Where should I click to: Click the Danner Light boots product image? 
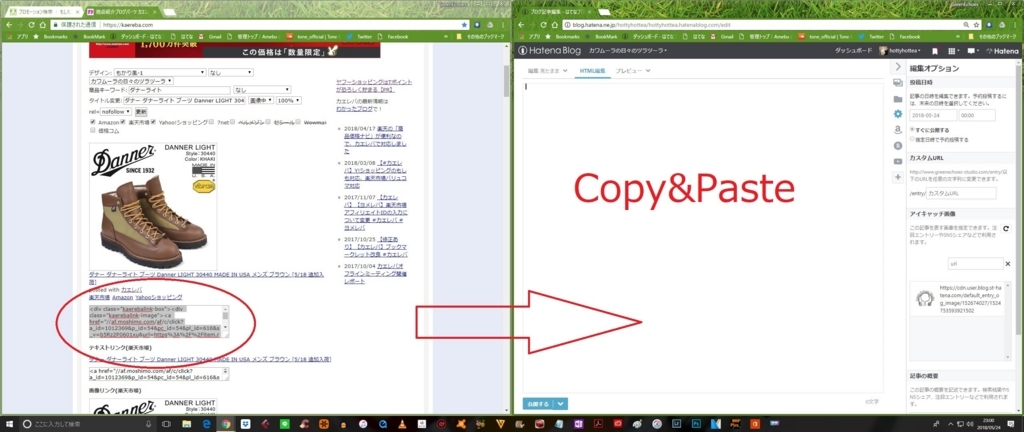(x=153, y=206)
